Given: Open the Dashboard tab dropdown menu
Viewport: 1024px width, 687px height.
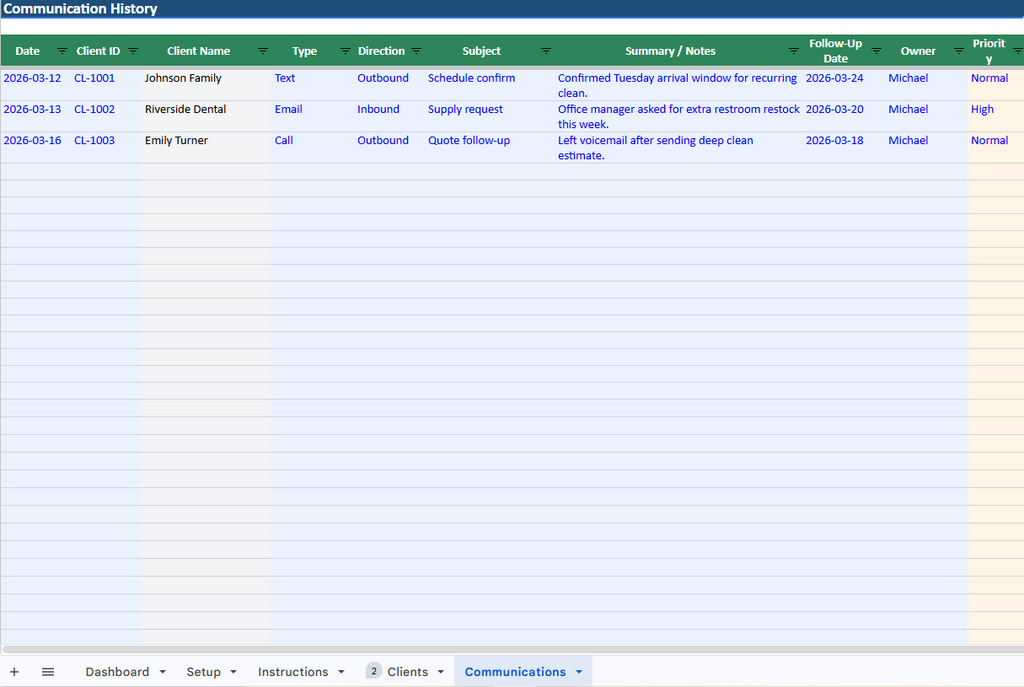Looking at the screenshot, I should point(163,671).
